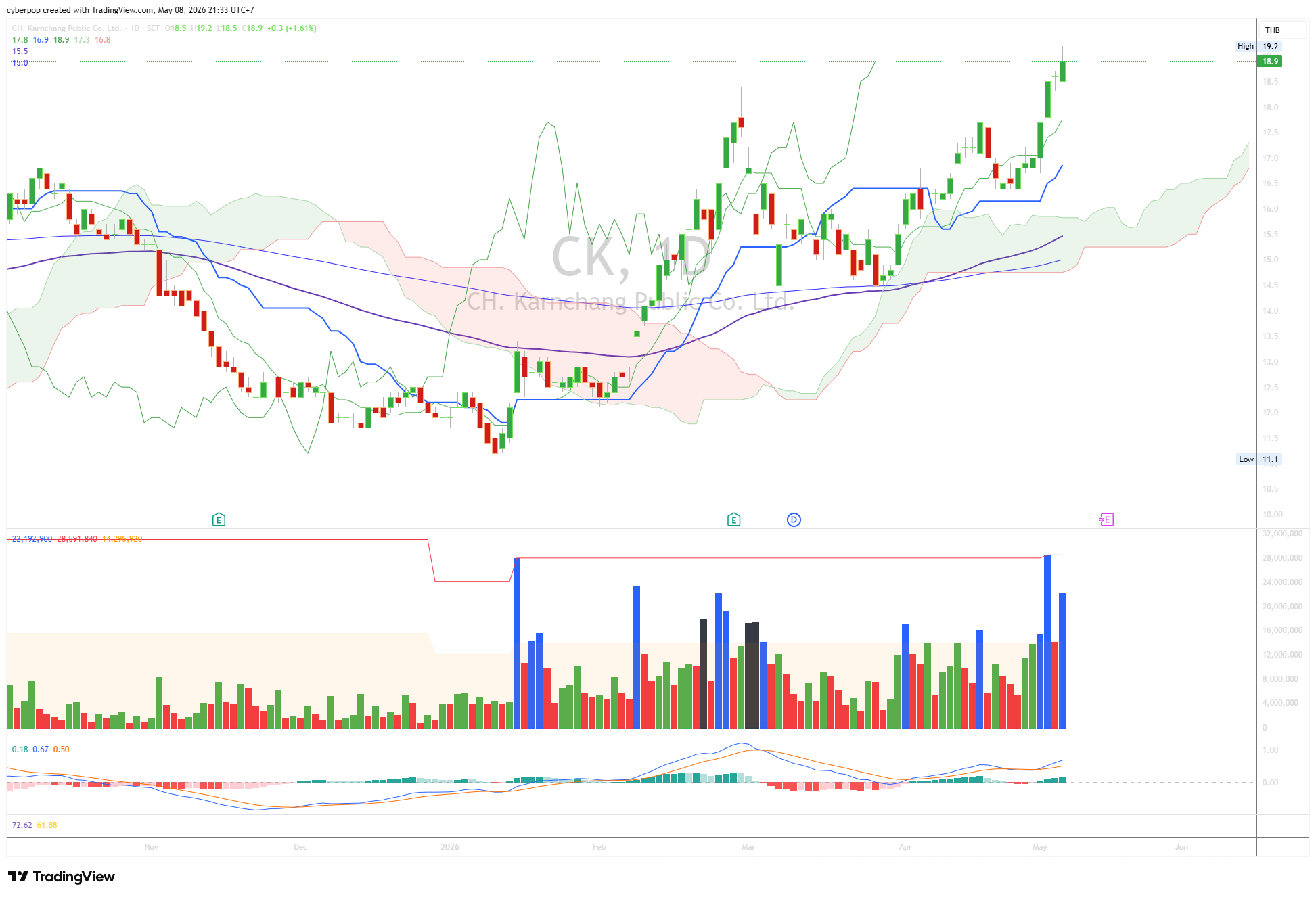Screen dimensions: 1316x897
Task: Click the 1D interval in the legend
Action: pos(135,28)
